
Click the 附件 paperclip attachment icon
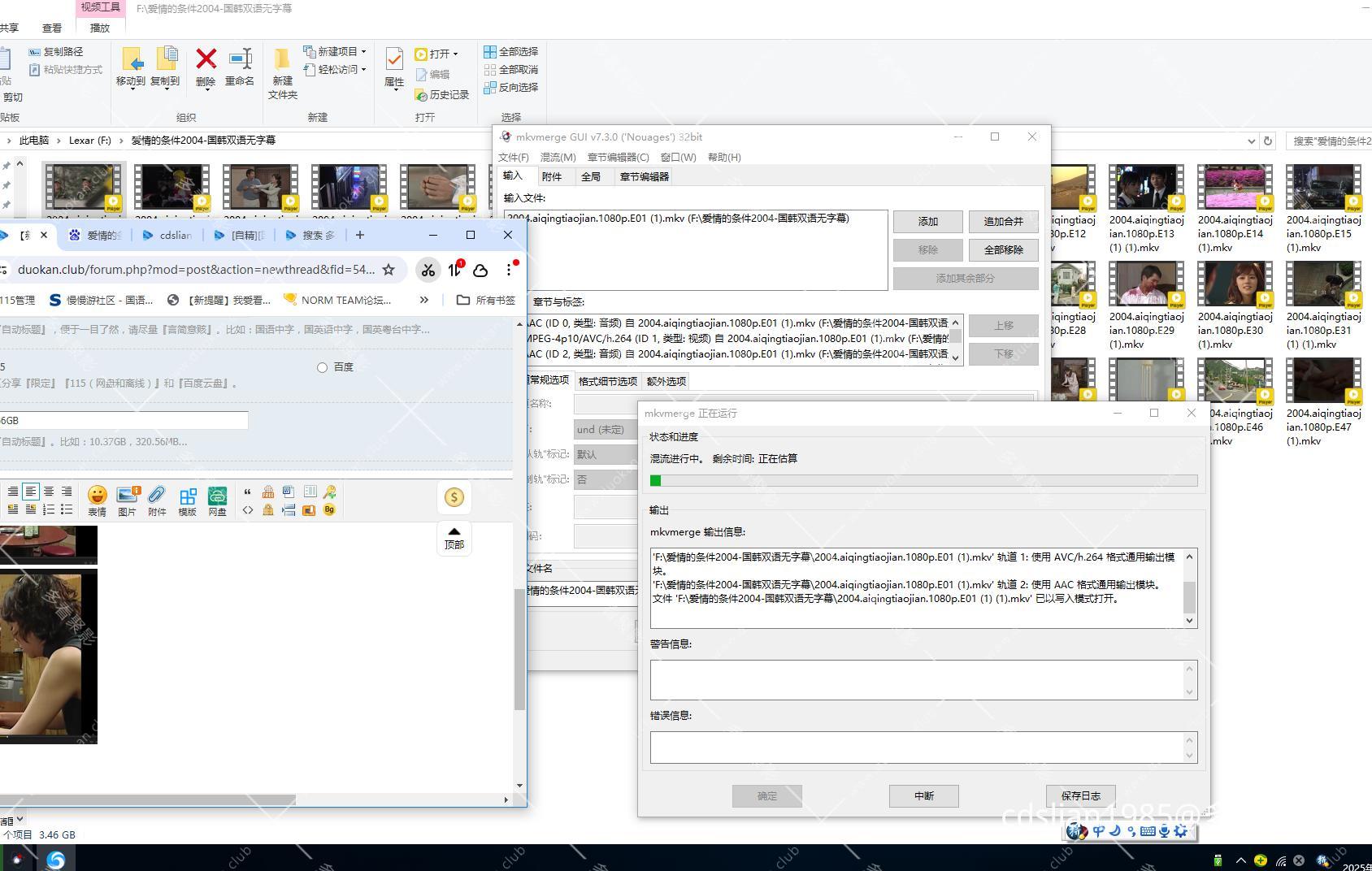(x=157, y=496)
